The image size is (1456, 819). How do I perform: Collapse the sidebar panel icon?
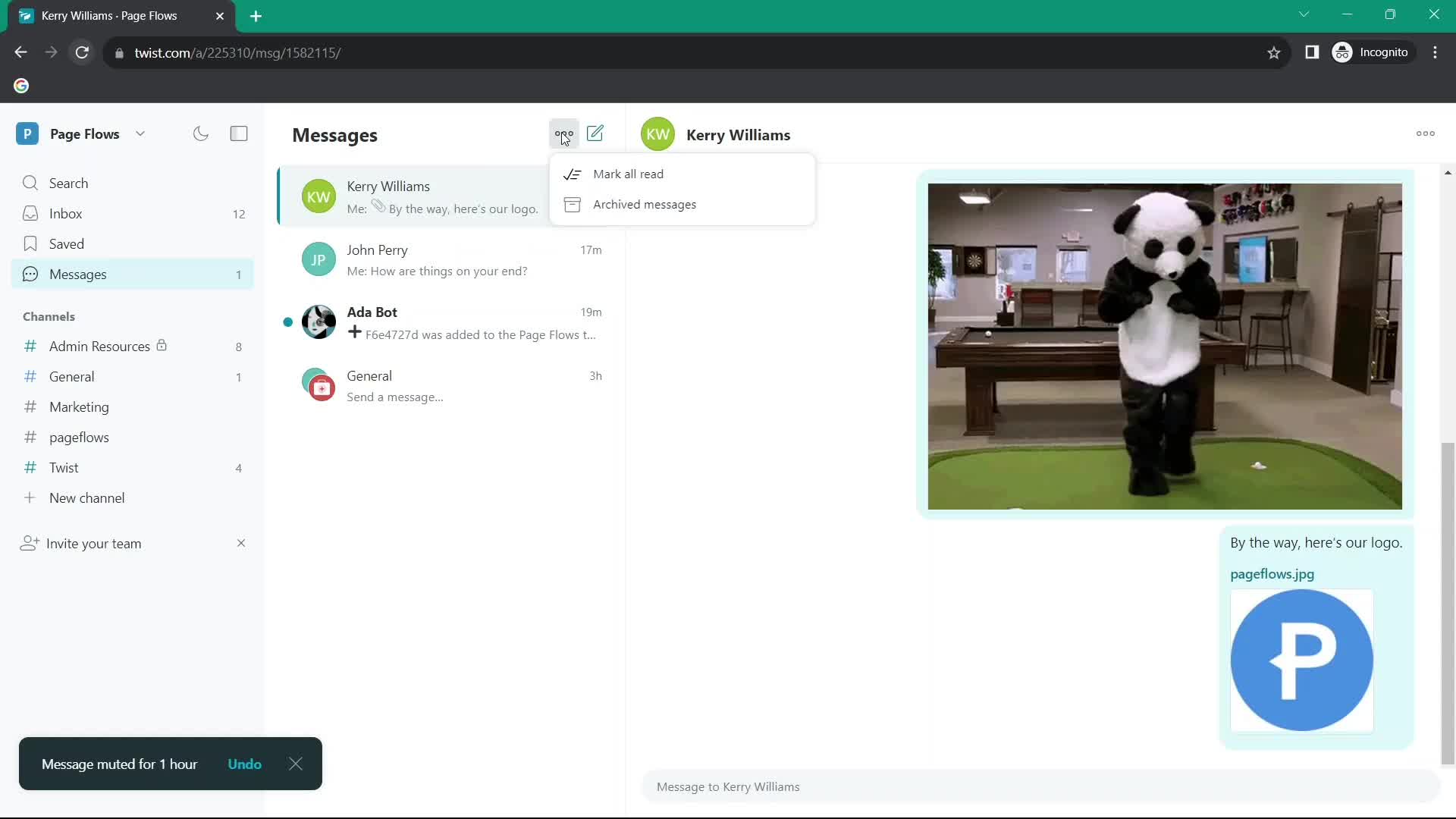(239, 133)
